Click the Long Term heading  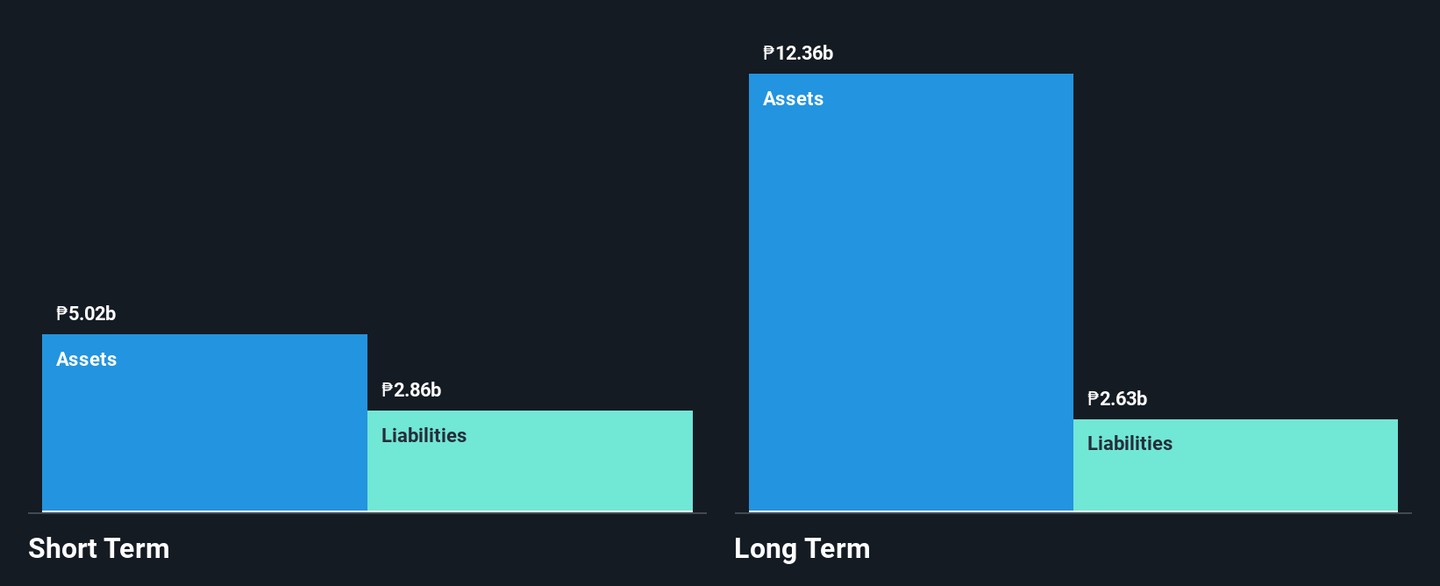point(802,549)
